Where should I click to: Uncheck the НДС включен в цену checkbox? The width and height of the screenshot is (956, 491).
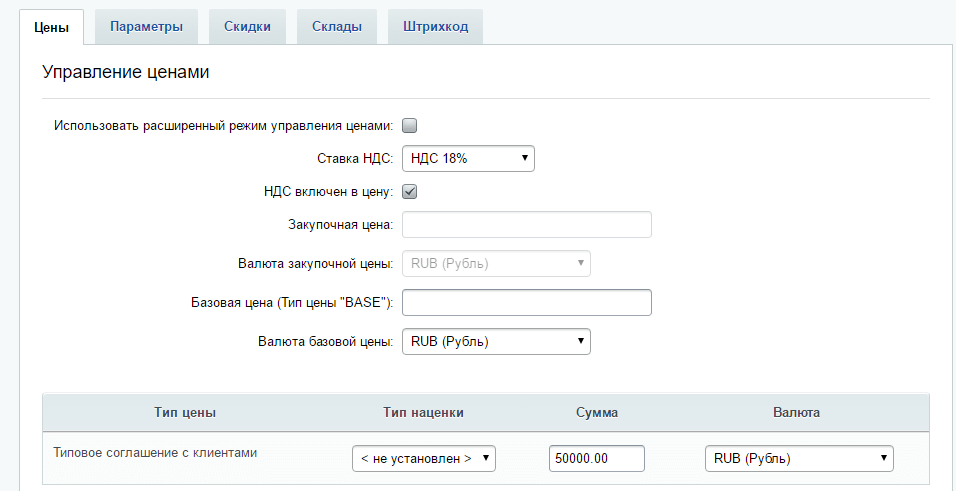point(409,192)
